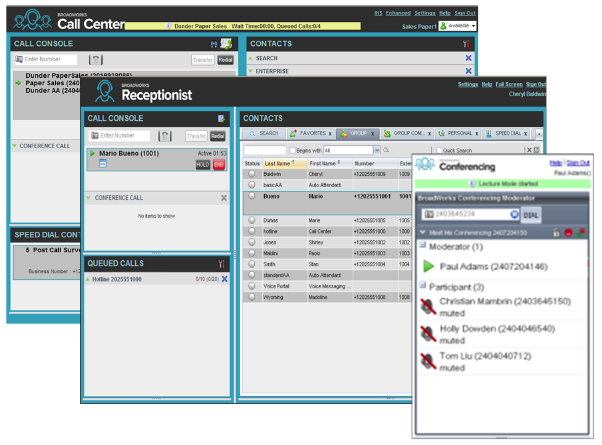The height and width of the screenshot is (445, 602).
Task: Open the Personal contacts tab
Action: 458,132
